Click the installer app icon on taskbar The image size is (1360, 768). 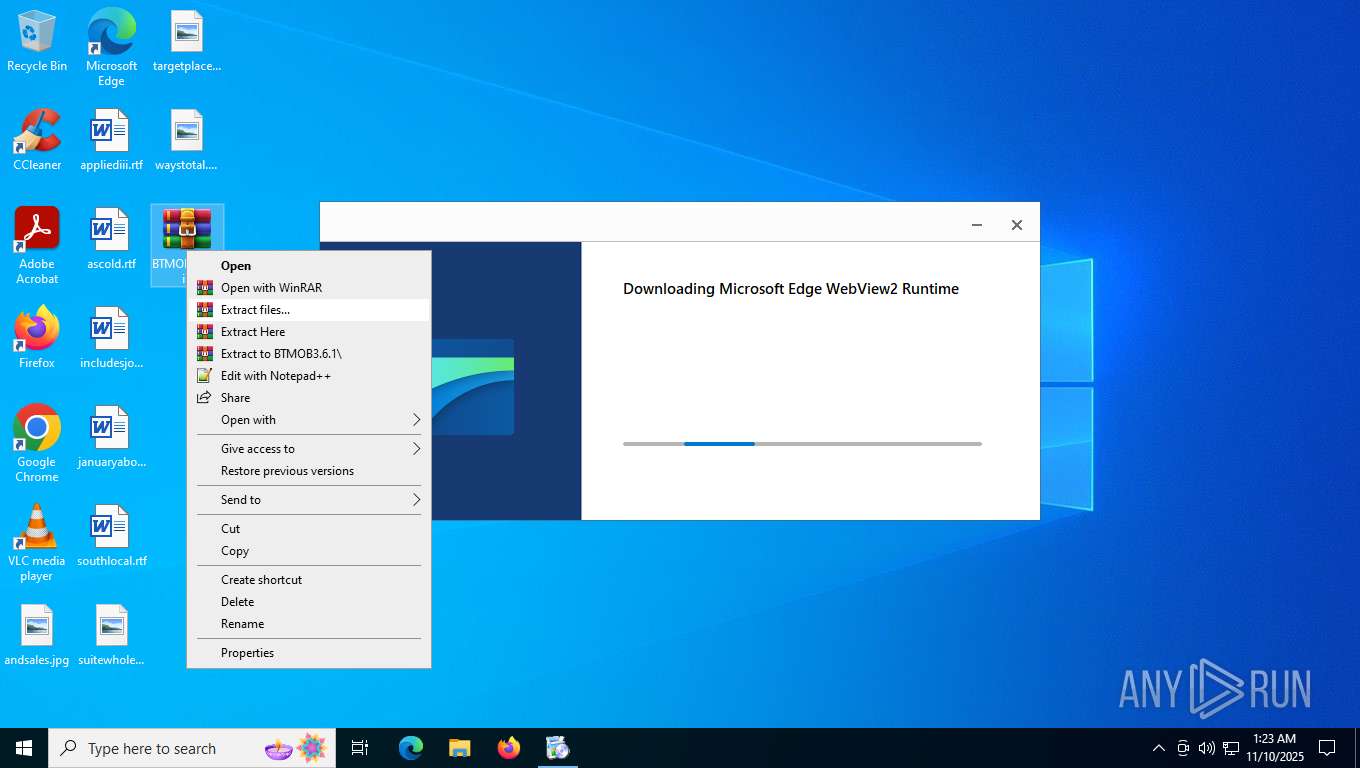pos(557,748)
